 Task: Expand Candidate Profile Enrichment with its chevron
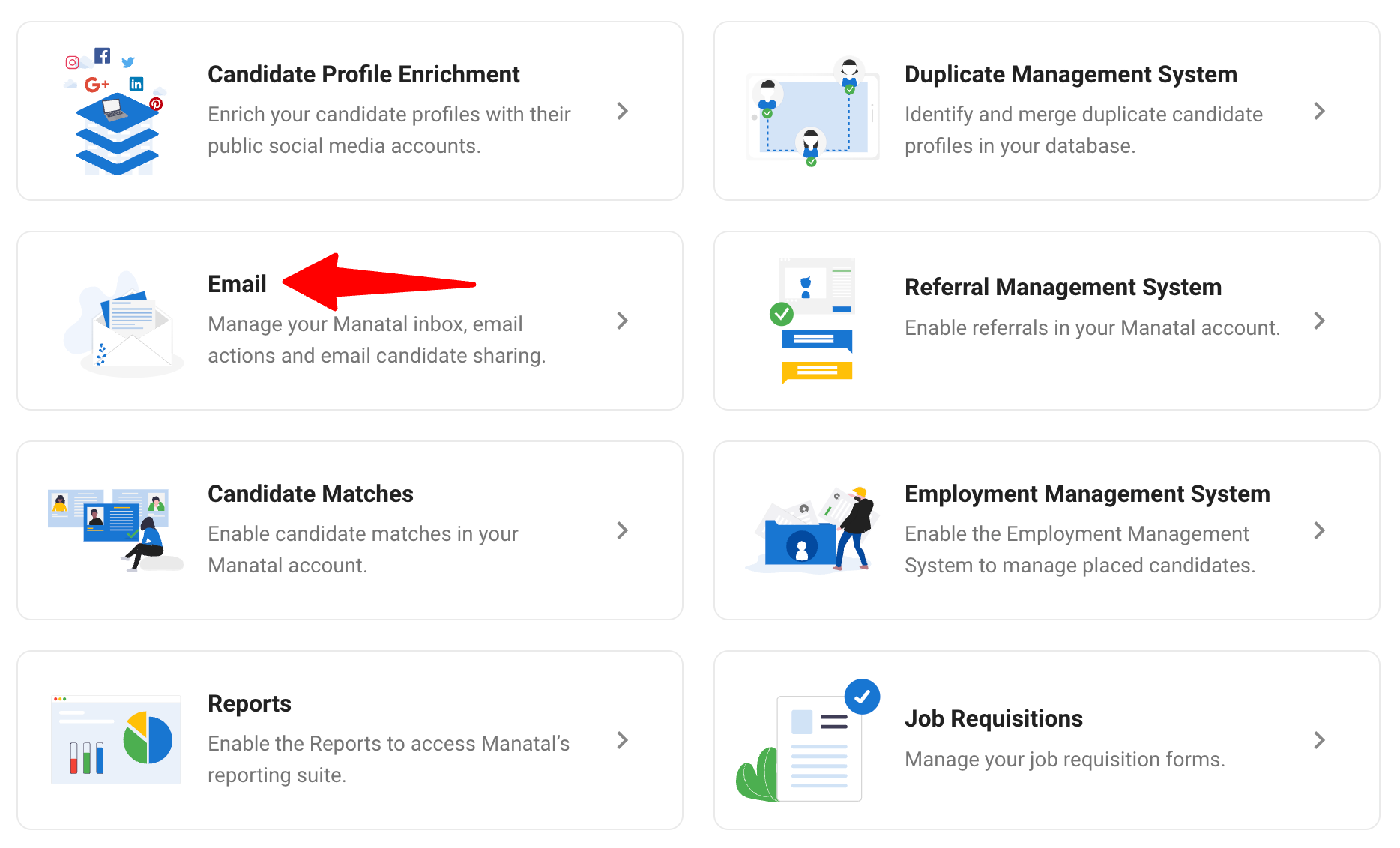click(x=622, y=111)
